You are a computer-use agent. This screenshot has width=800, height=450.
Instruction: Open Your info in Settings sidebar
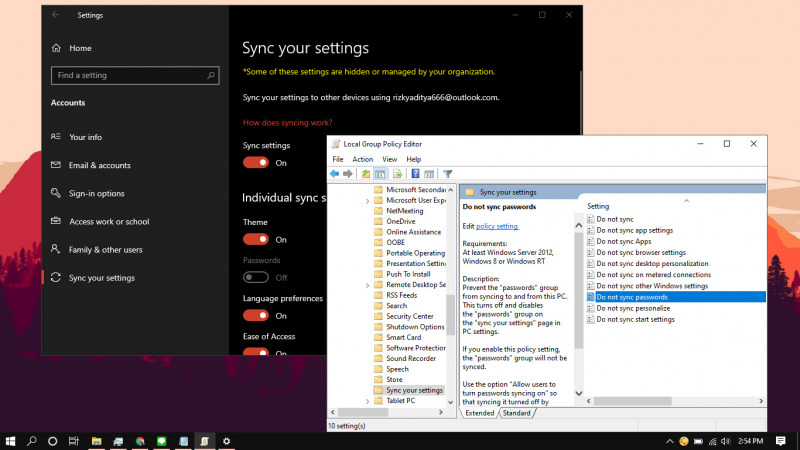click(x=85, y=137)
